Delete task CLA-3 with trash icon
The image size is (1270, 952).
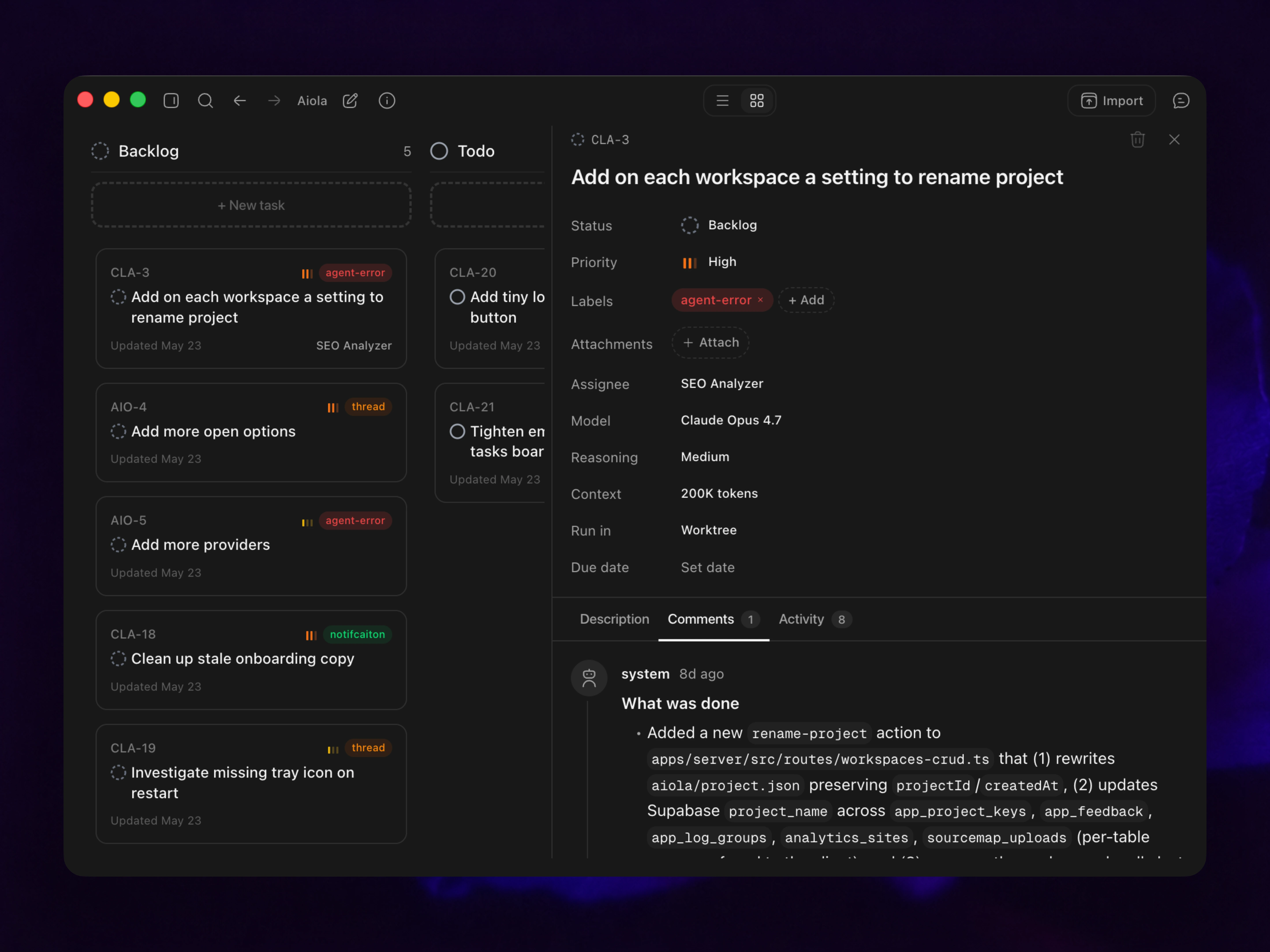pyautogui.click(x=1137, y=139)
